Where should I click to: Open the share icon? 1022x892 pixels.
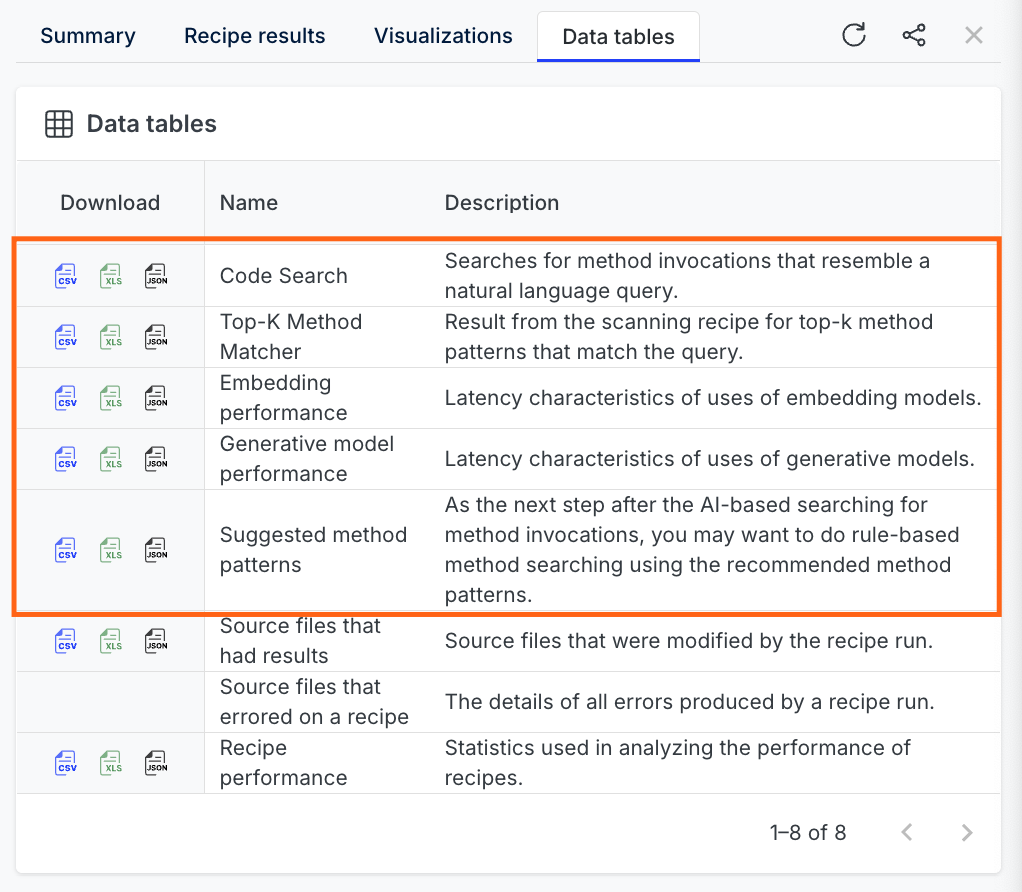tap(914, 35)
